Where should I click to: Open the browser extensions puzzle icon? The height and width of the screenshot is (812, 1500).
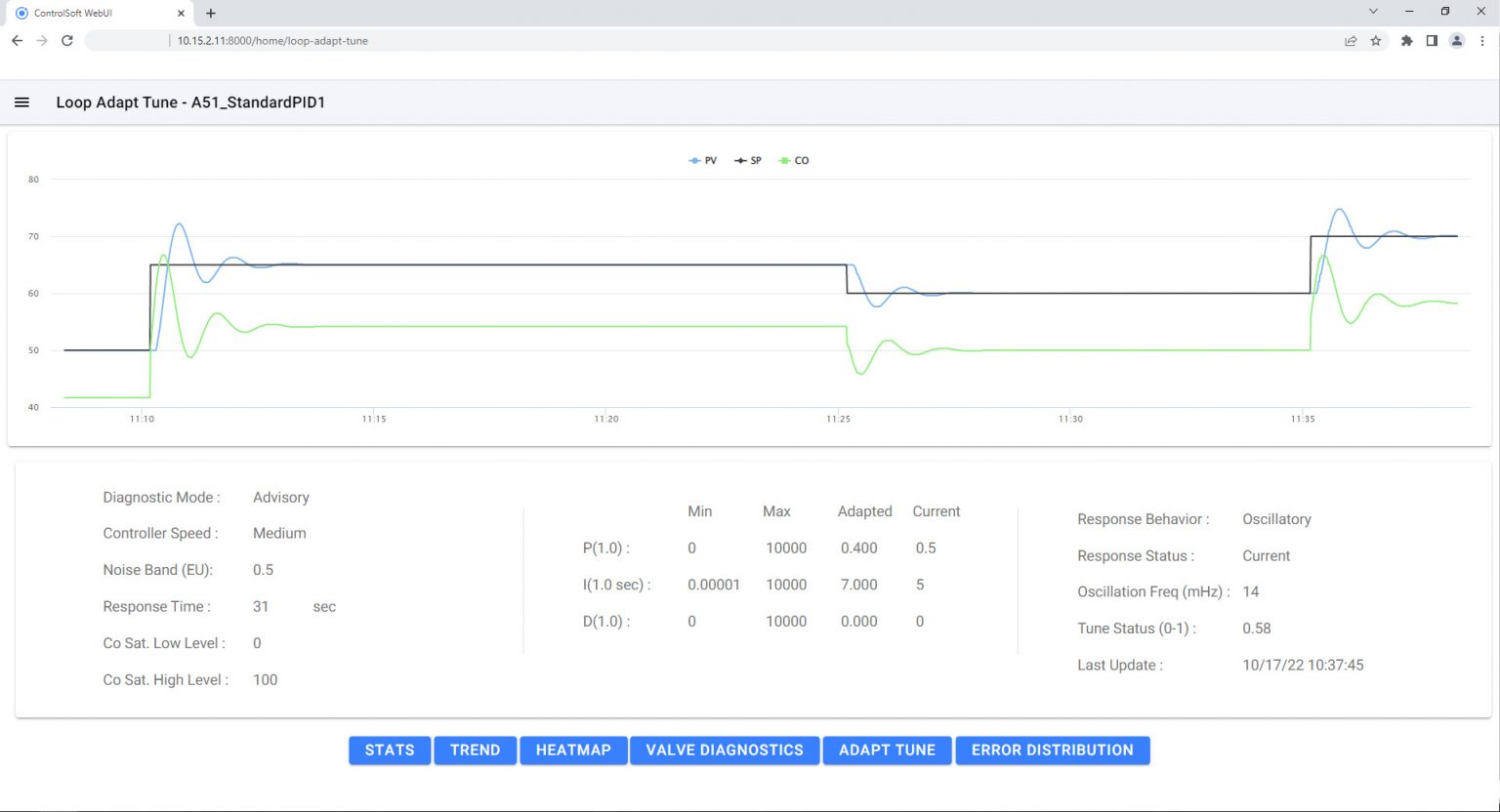(x=1406, y=41)
